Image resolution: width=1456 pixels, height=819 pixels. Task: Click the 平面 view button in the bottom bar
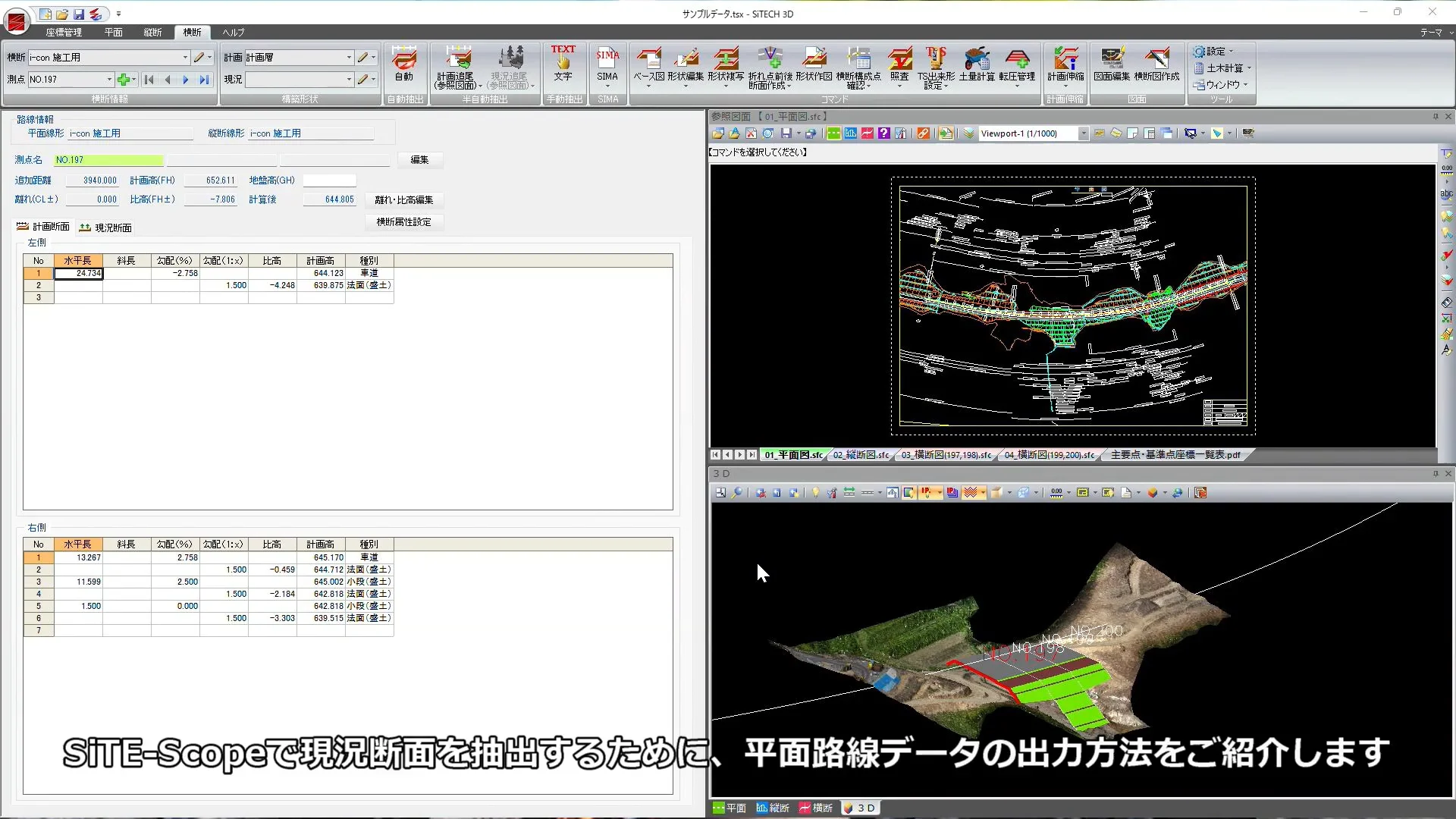730,808
